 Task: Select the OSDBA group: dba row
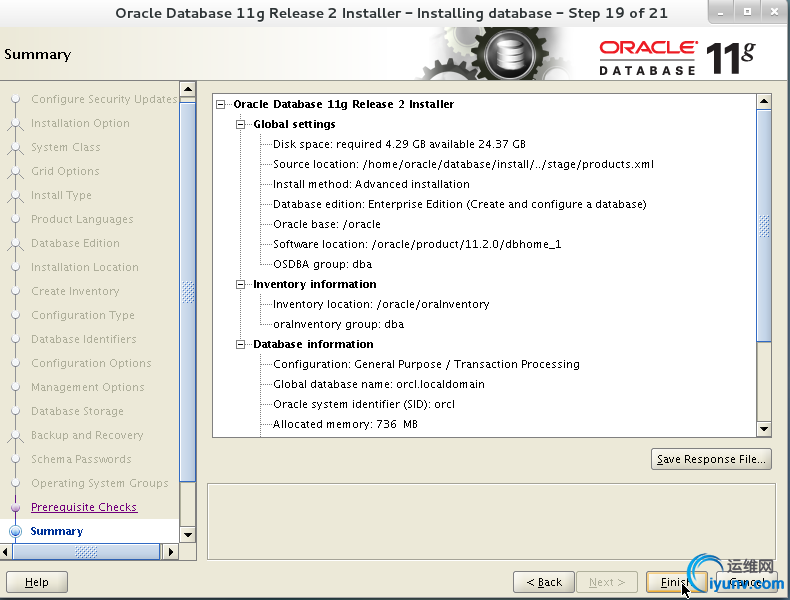pyautogui.click(x=322, y=264)
